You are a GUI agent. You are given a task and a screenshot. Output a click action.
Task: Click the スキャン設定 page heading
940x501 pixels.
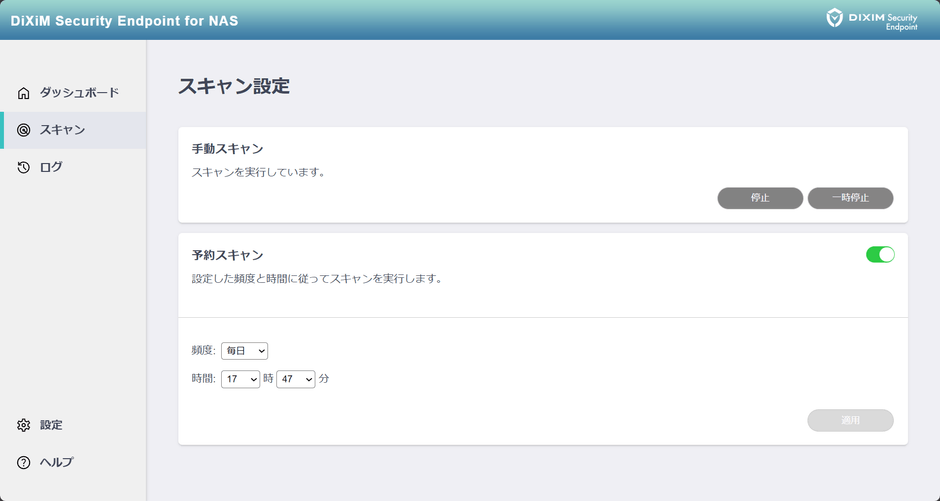click(233, 86)
